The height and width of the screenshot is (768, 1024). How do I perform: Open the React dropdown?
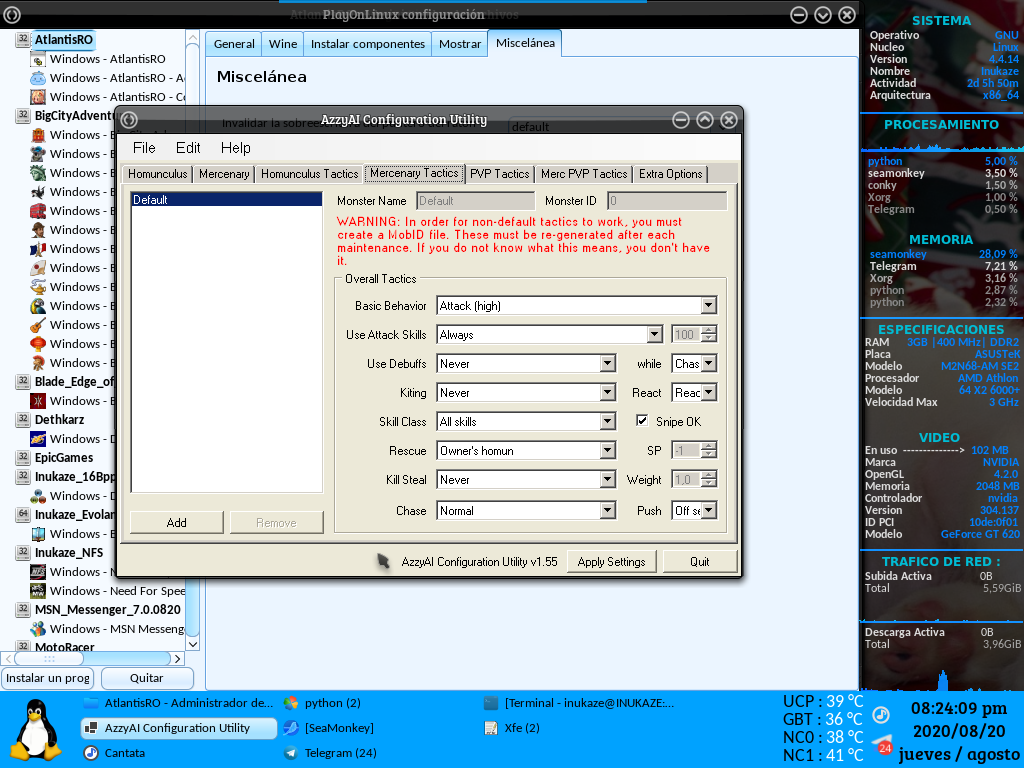point(709,392)
